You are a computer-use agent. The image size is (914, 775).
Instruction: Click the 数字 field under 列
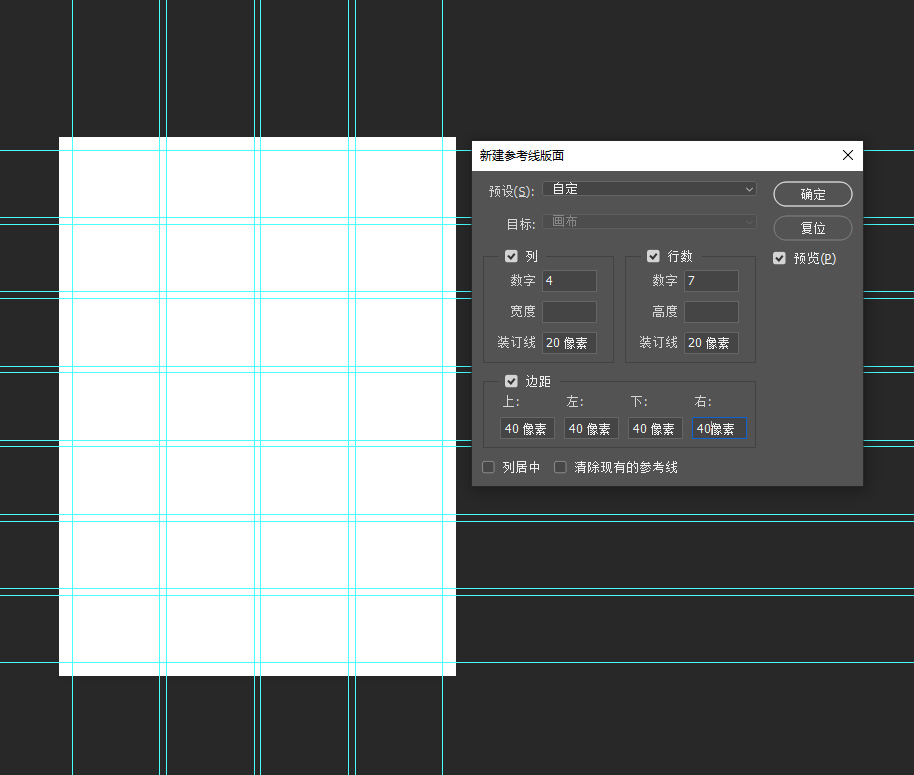[569, 281]
